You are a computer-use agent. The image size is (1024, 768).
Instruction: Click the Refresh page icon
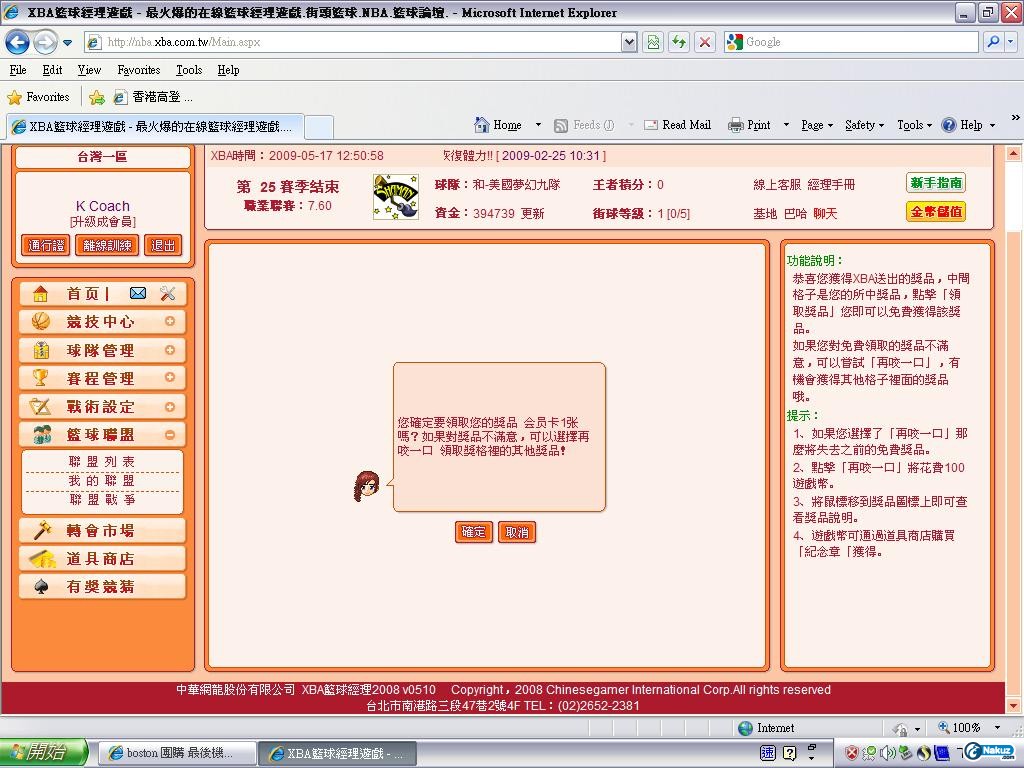click(x=679, y=42)
